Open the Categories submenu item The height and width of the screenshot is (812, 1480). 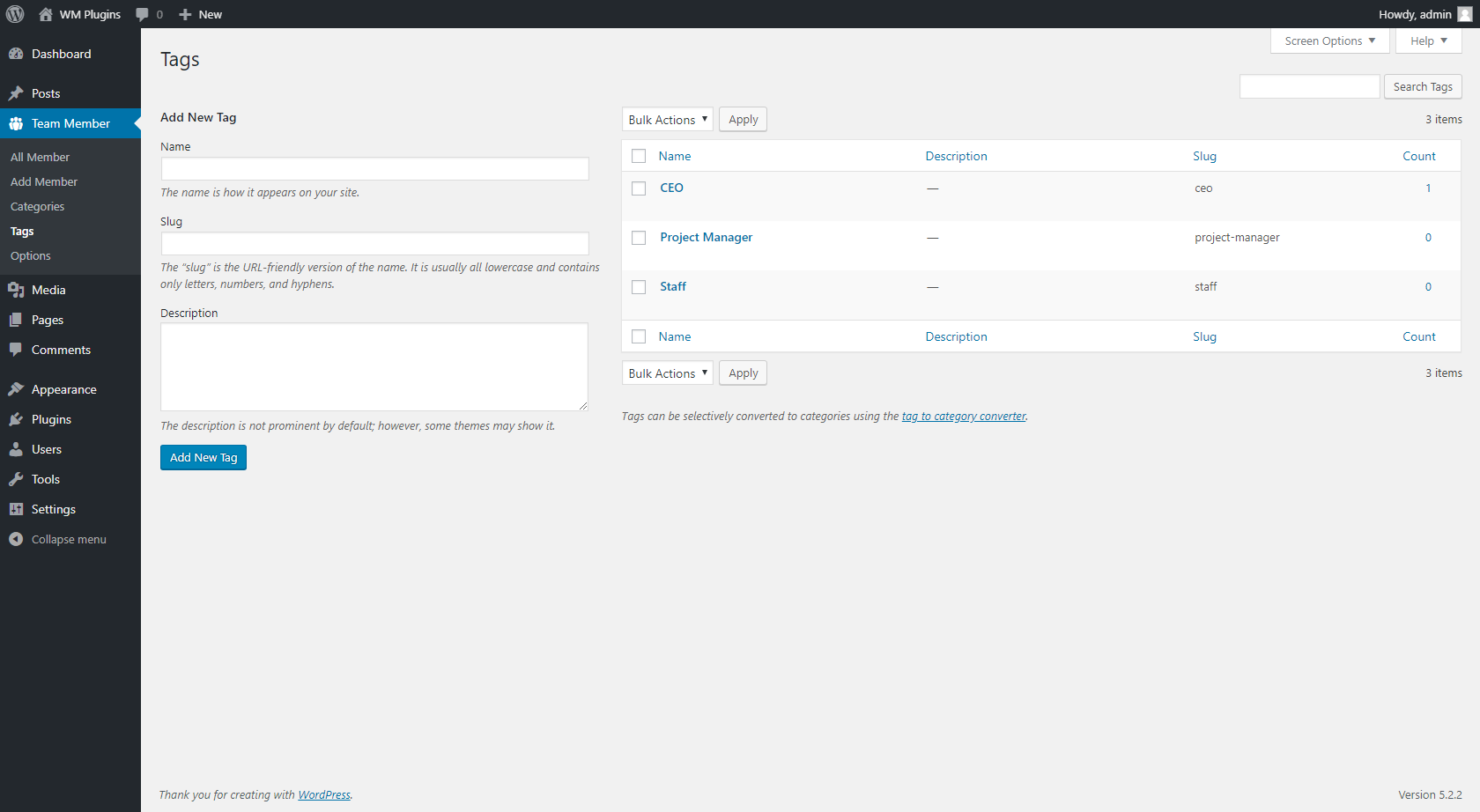point(37,206)
